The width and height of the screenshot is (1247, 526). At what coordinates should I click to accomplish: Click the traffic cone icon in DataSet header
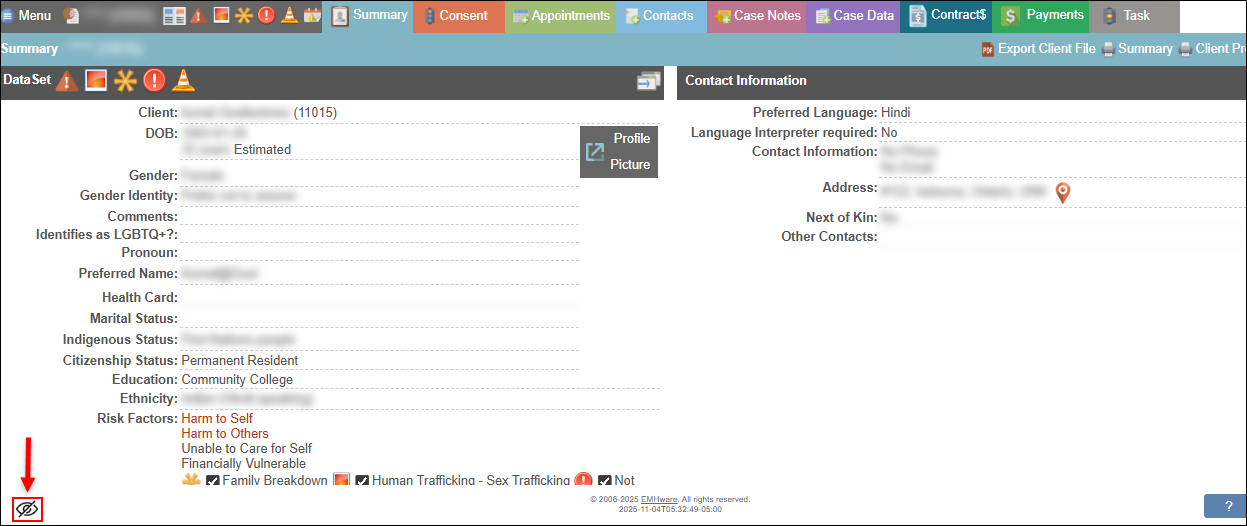pos(184,81)
